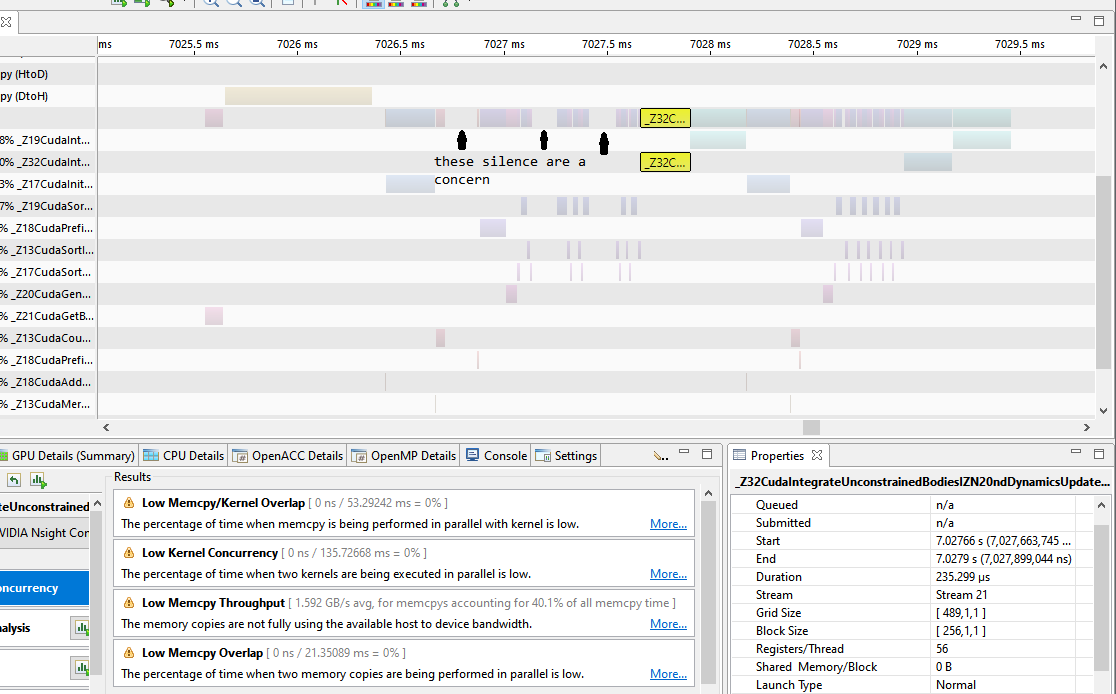Screen dimensions: 1116x694
Task: Switch to the OpenACC Details tab
Action: (288, 456)
